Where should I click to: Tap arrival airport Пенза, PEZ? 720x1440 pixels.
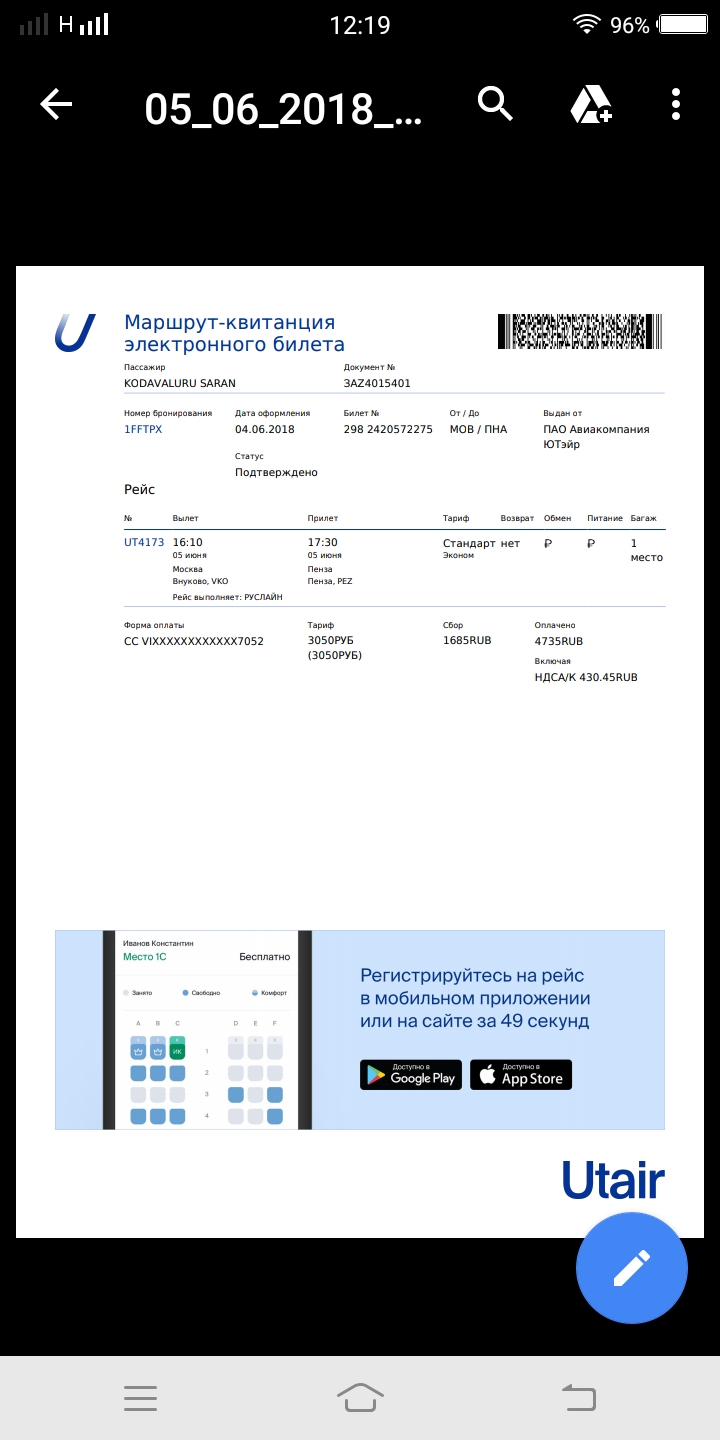point(330,581)
